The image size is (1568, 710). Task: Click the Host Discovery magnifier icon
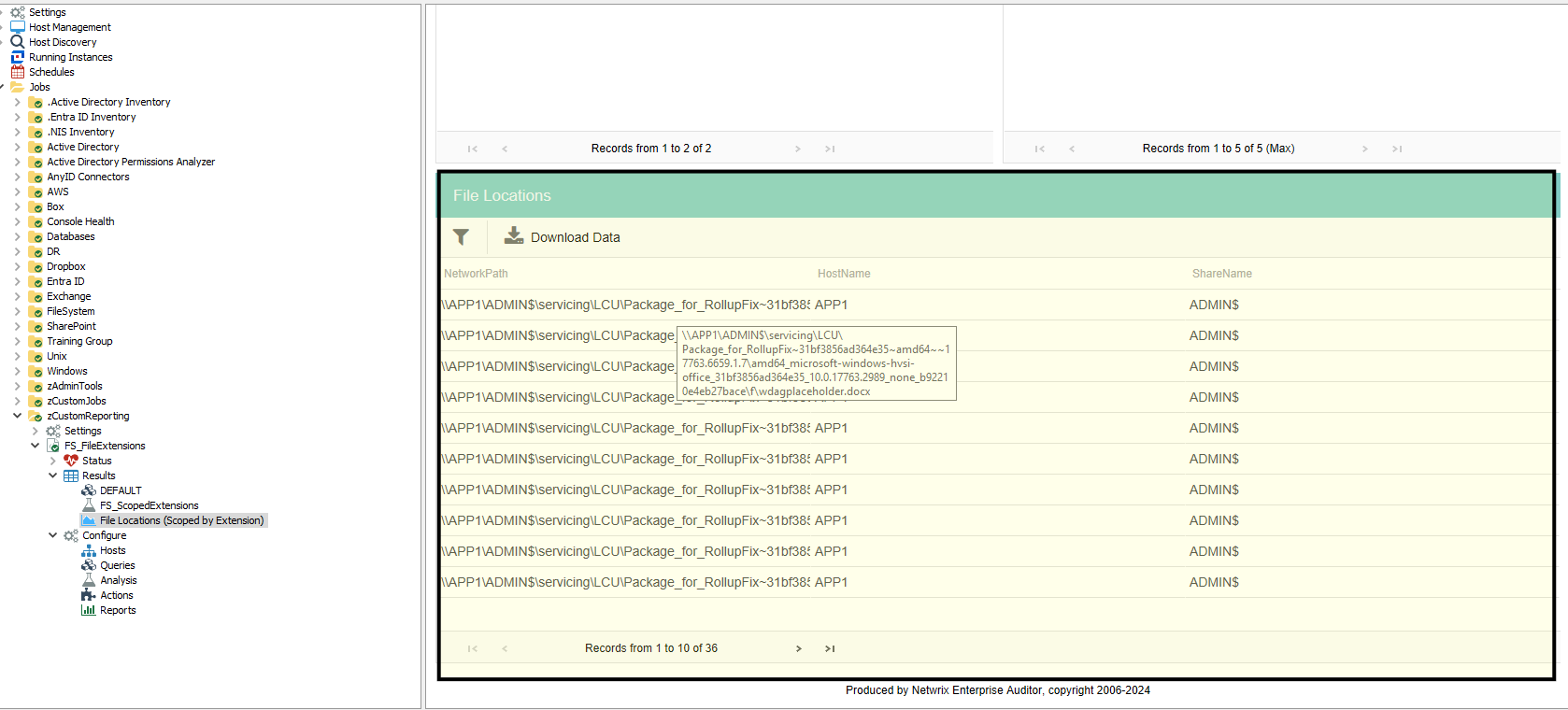pyautogui.click(x=17, y=42)
